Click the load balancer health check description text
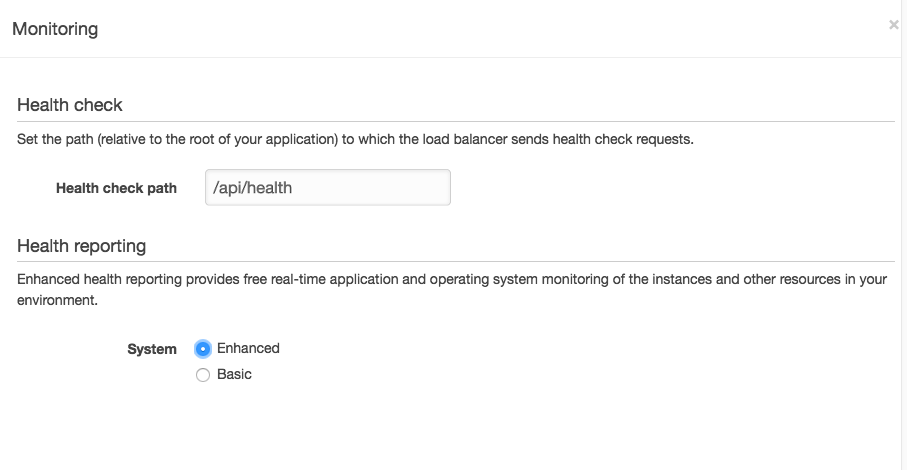 coord(355,139)
